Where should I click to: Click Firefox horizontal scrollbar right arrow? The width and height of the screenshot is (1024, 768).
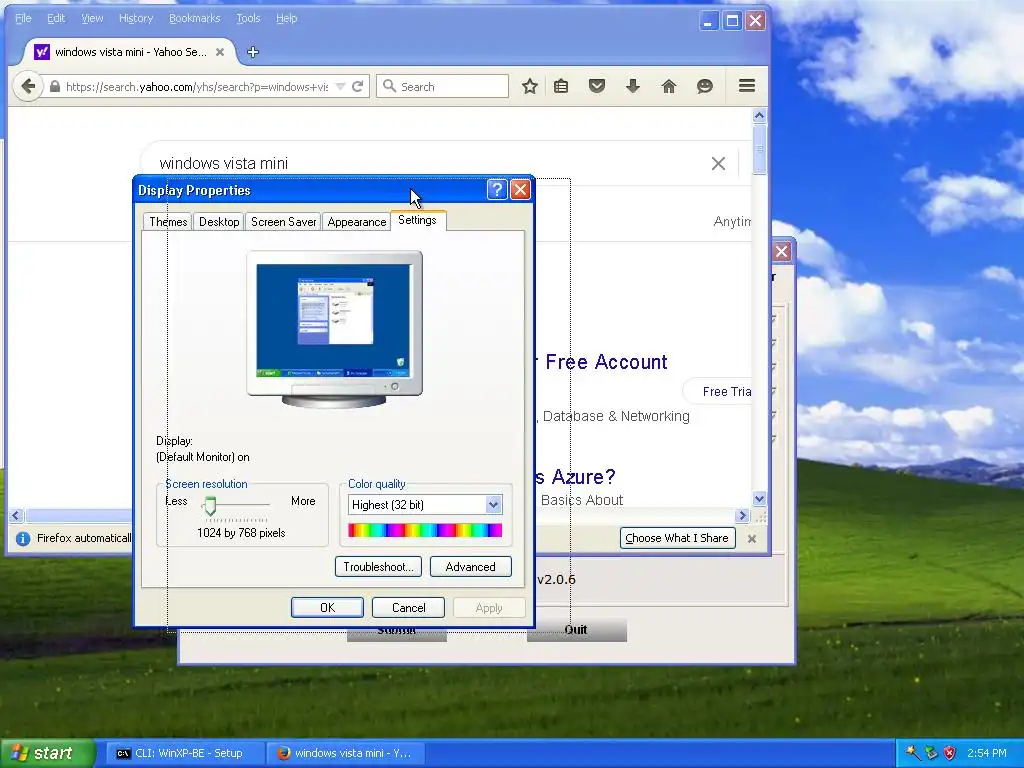coord(742,515)
